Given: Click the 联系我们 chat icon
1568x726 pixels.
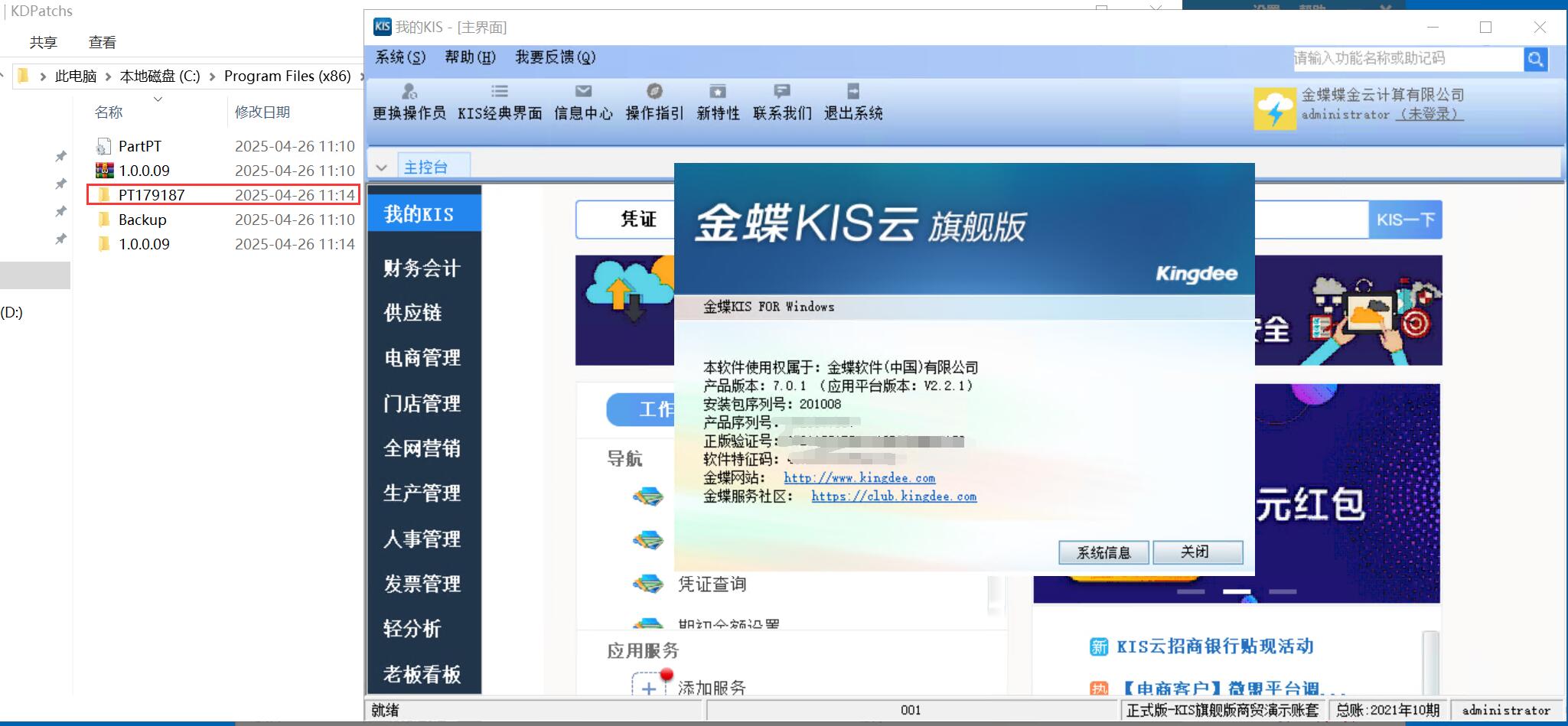Looking at the screenshot, I should pos(781,92).
